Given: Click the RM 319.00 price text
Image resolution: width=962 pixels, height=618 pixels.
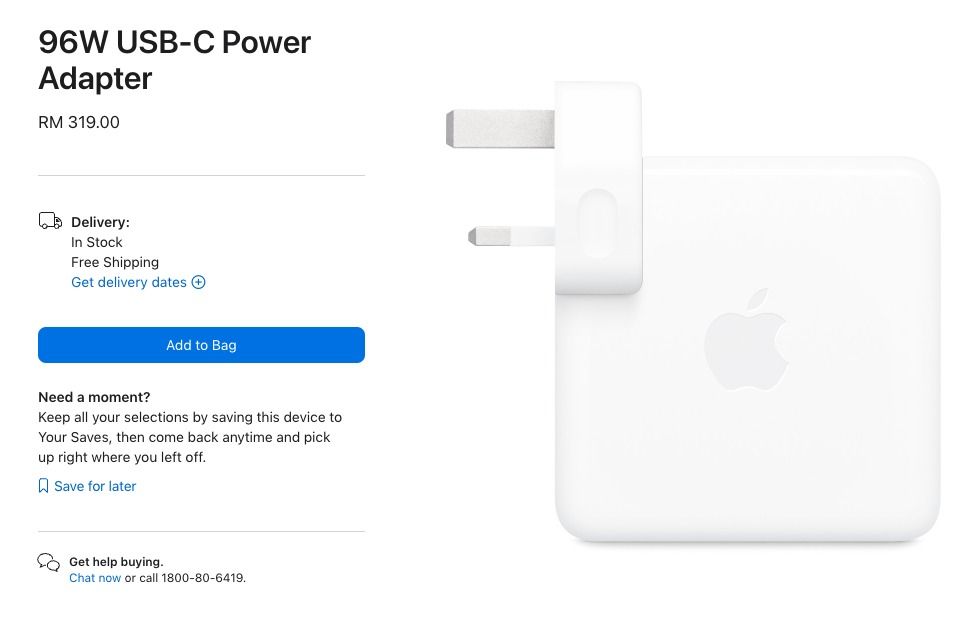Looking at the screenshot, I should click(x=79, y=122).
